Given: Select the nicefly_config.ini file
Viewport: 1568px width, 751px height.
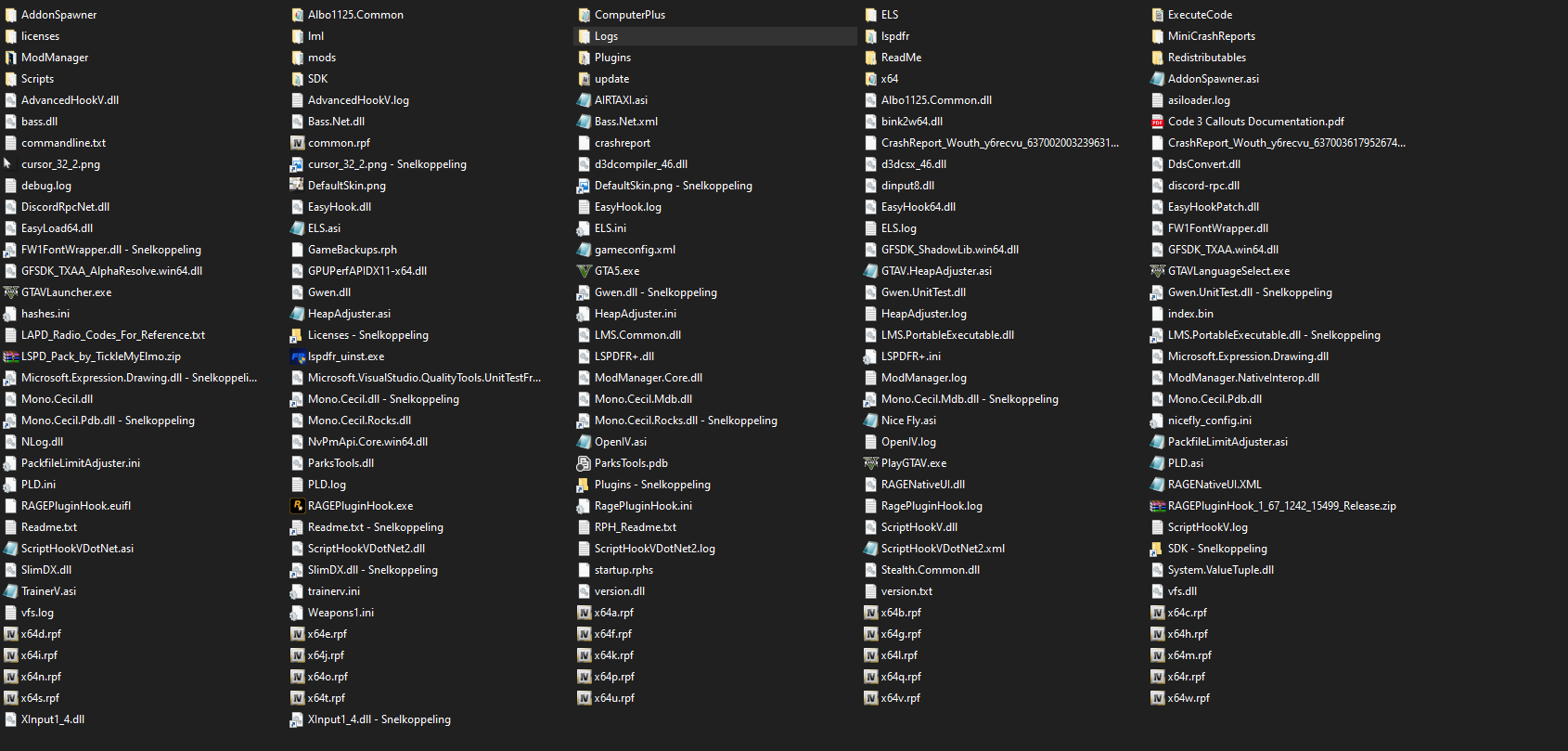Looking at the screenshot, I should pos(1202,421).
